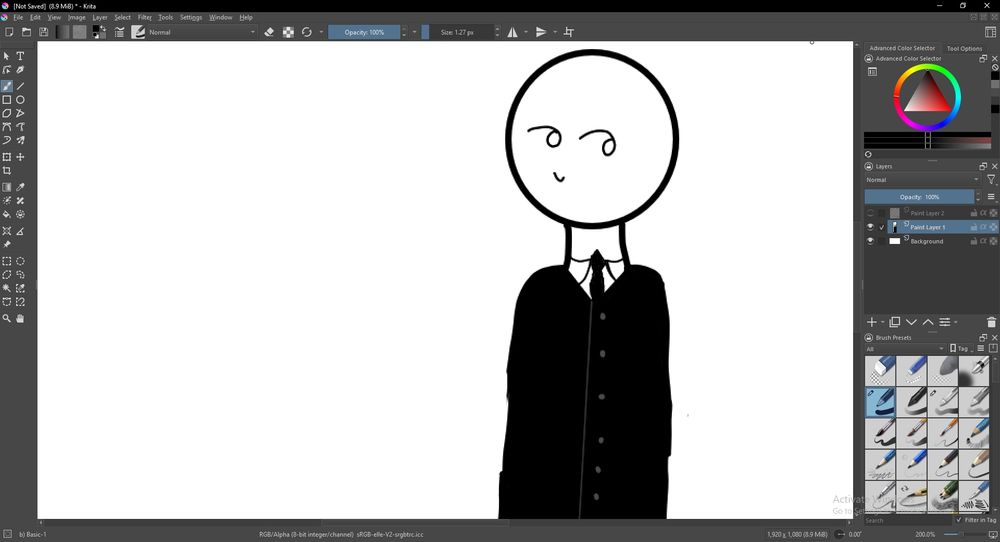This screenshot has height=542, width=1000.
Task: Select the Rectangle tool
Action: tap(7, 99)
